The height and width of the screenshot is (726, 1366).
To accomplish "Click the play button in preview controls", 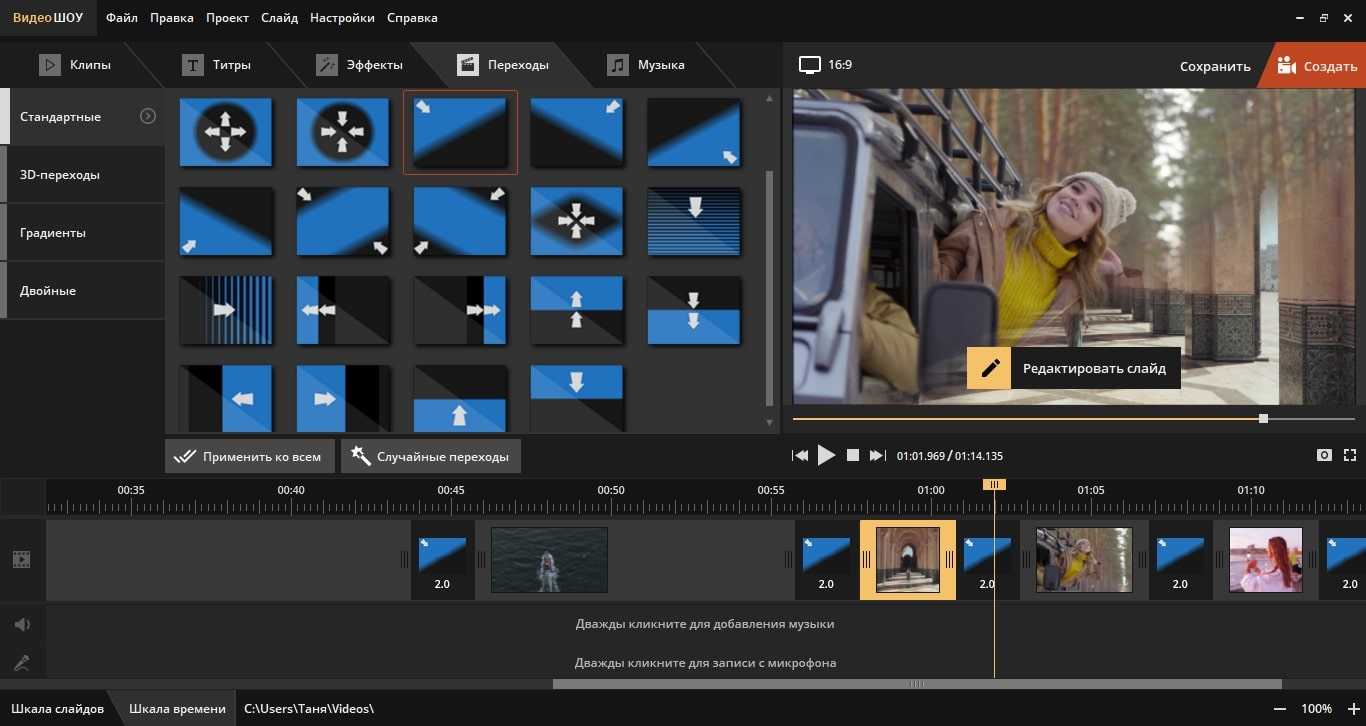I will [826, 456].
